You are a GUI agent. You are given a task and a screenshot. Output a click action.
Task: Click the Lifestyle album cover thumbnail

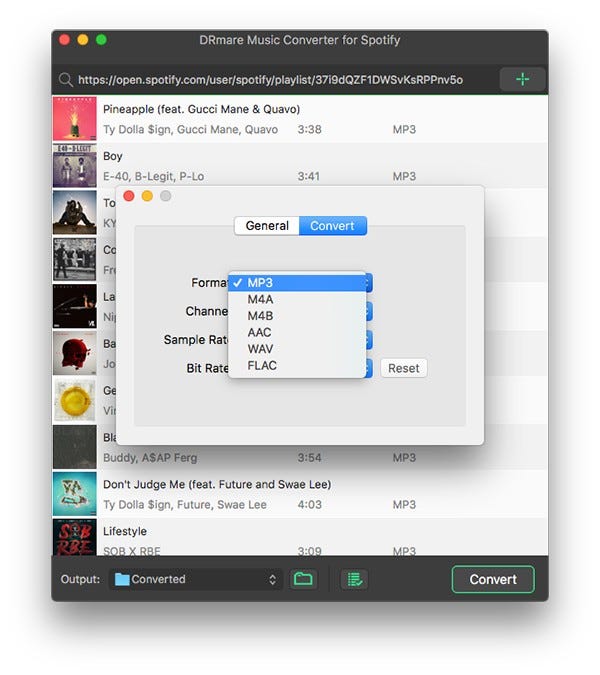point(74,537)
